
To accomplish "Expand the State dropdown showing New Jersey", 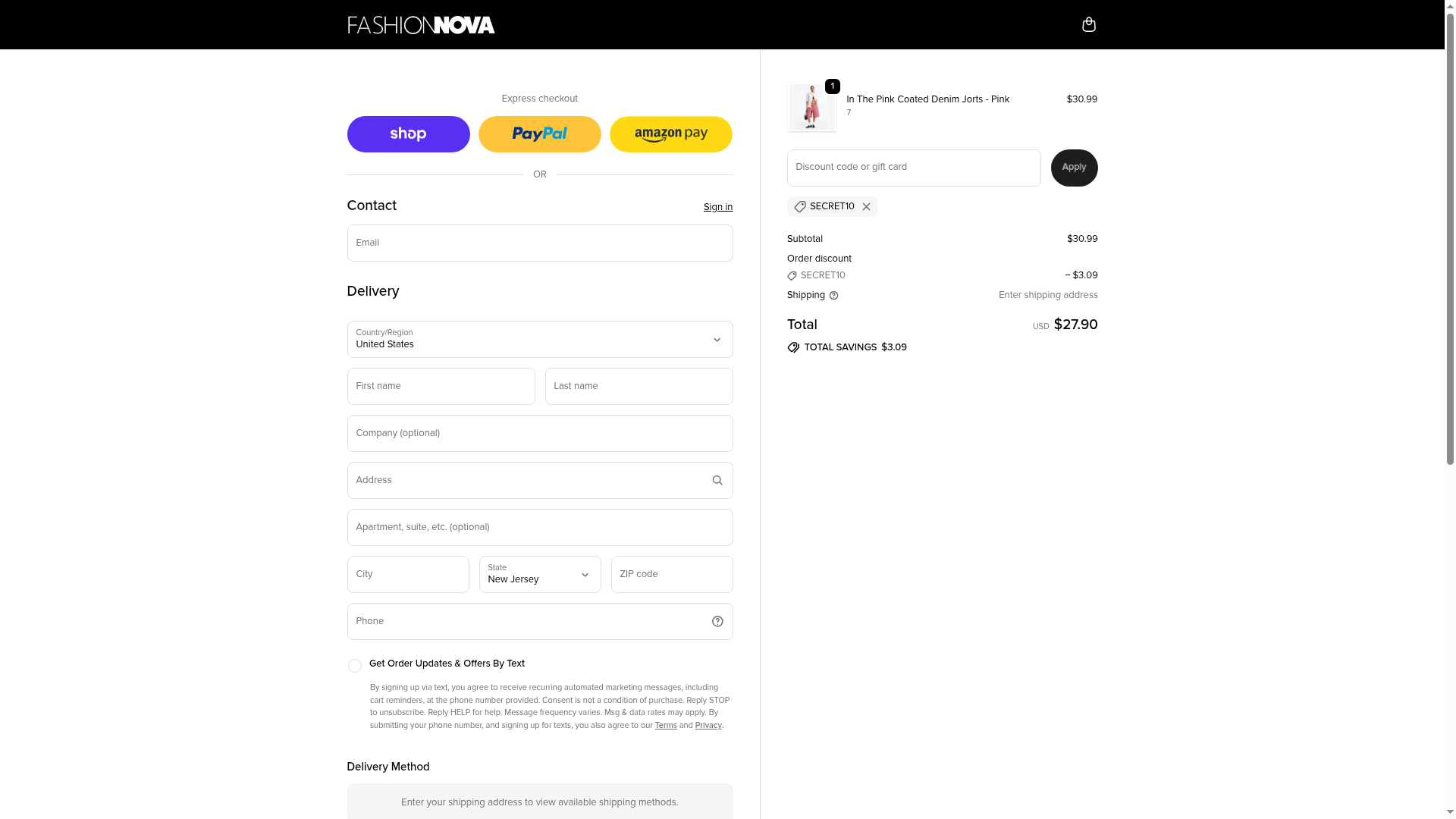I will 539,575.
